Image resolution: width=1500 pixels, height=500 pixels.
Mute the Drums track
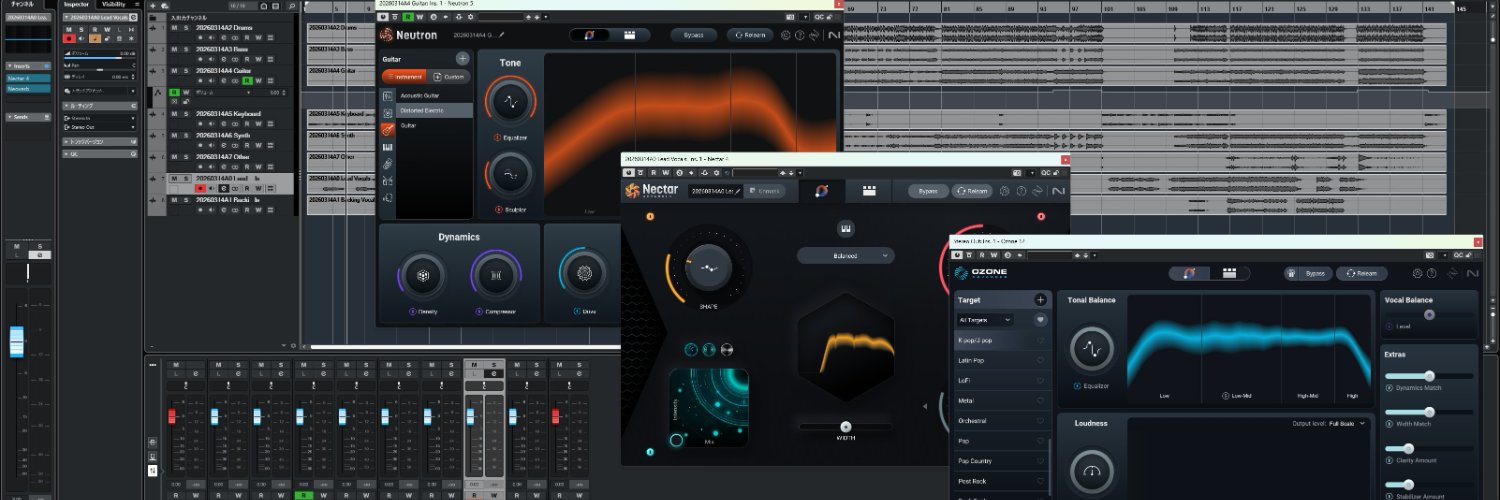pos(174,27)
